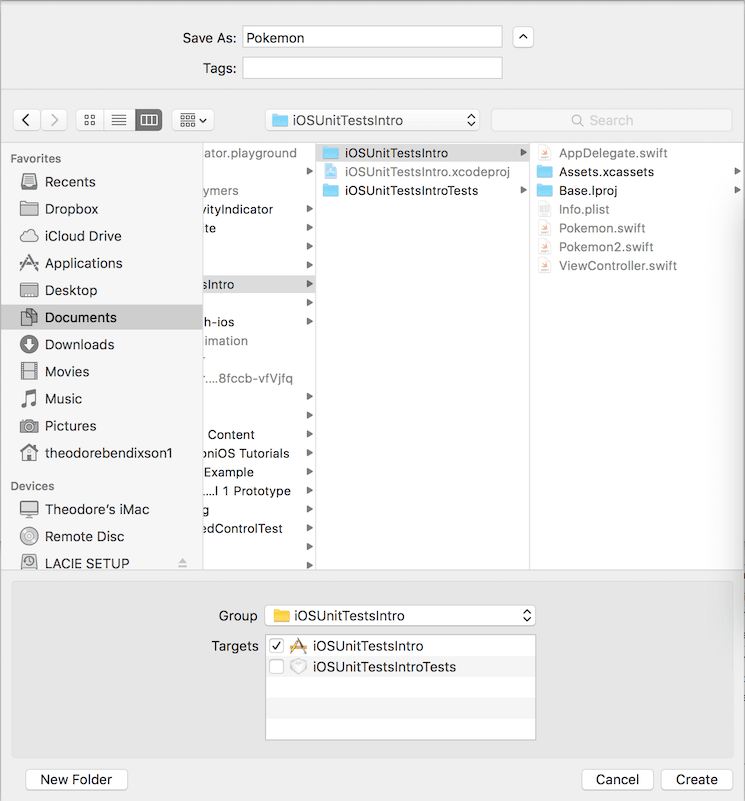
Task: Open the Group popup menu
Action: coord(400,616)
